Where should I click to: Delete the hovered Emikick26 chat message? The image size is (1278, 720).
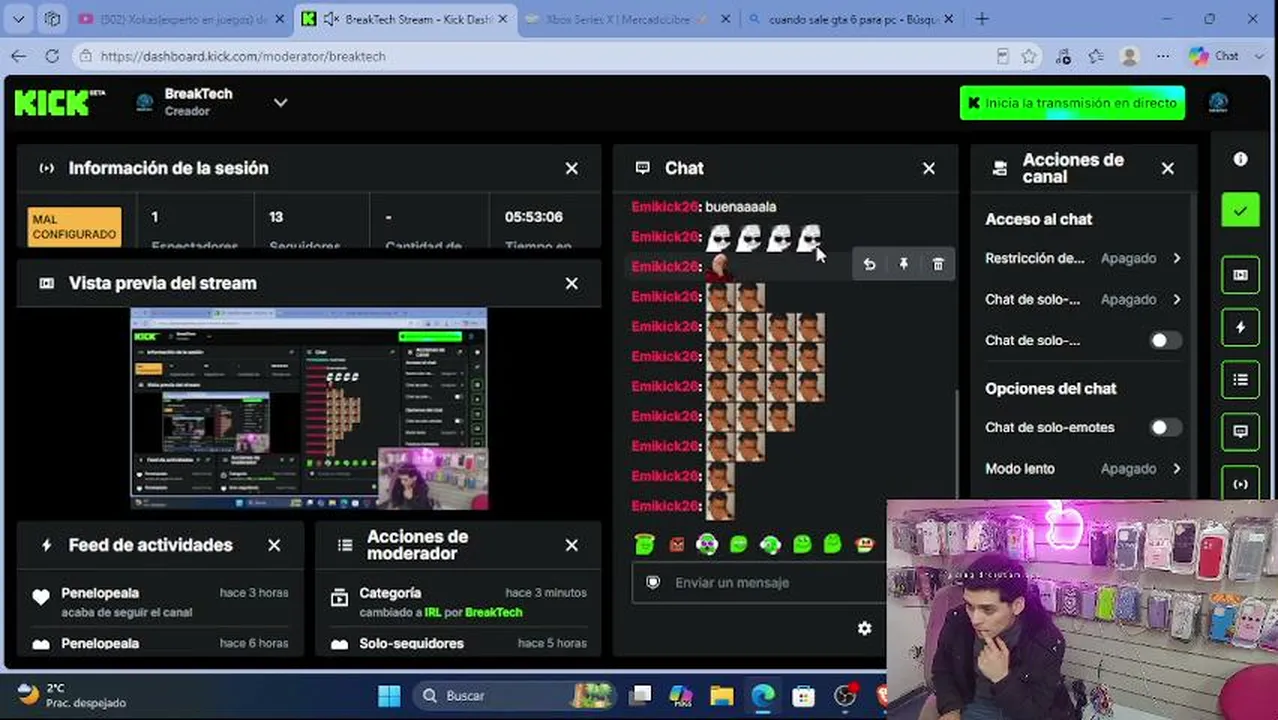click(937, 264)
